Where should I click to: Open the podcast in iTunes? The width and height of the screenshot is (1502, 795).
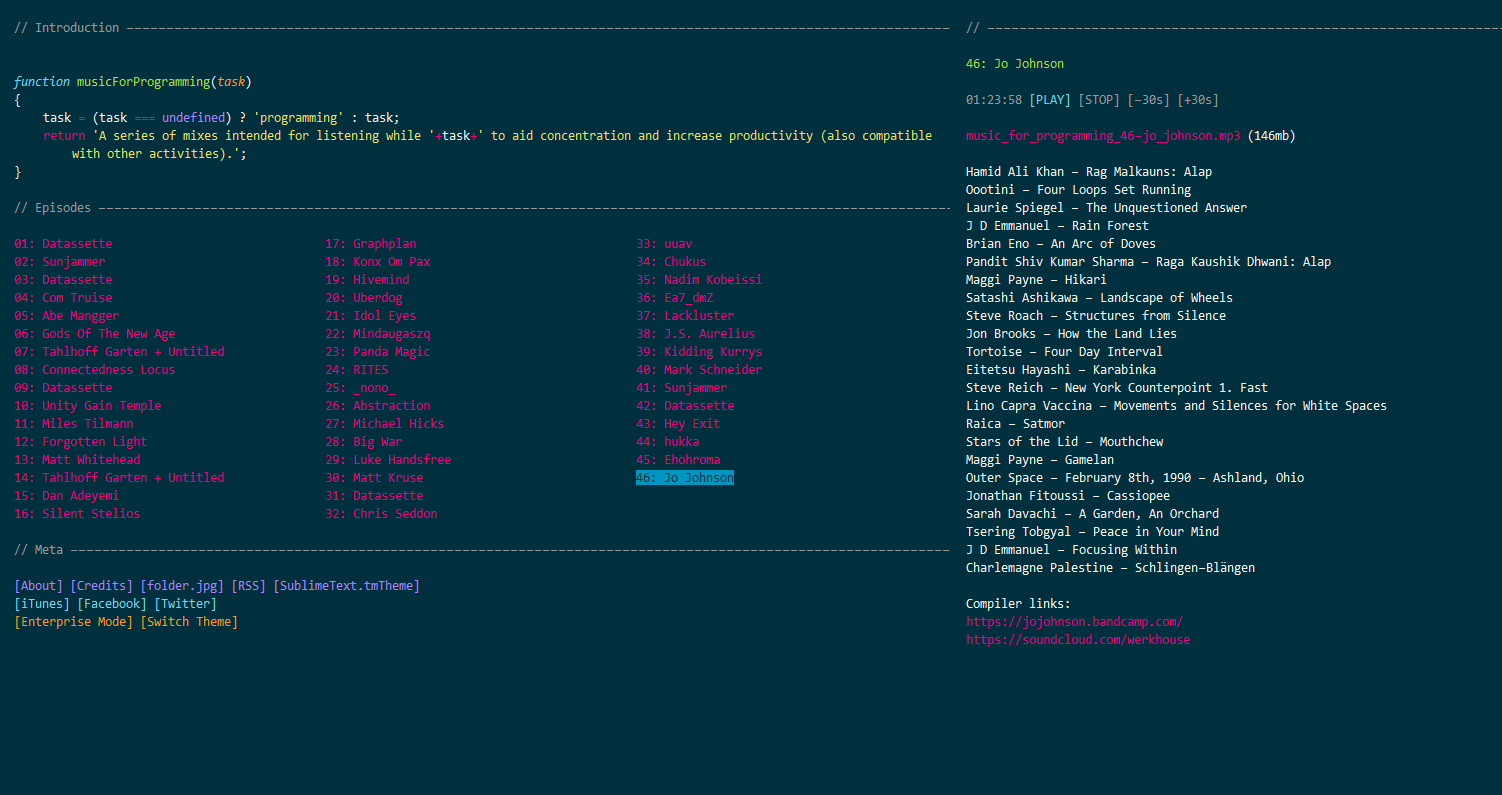pos(41,603)
